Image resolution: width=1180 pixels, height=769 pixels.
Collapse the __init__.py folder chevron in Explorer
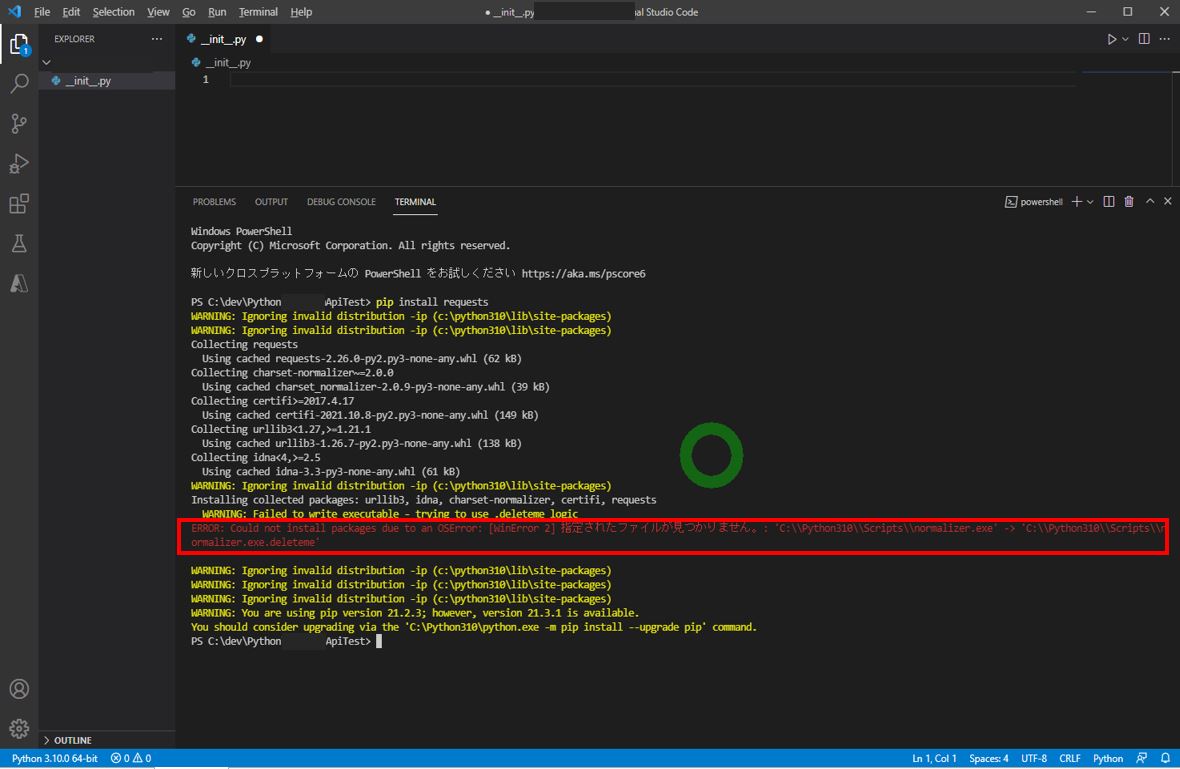[x=46, y=61]
